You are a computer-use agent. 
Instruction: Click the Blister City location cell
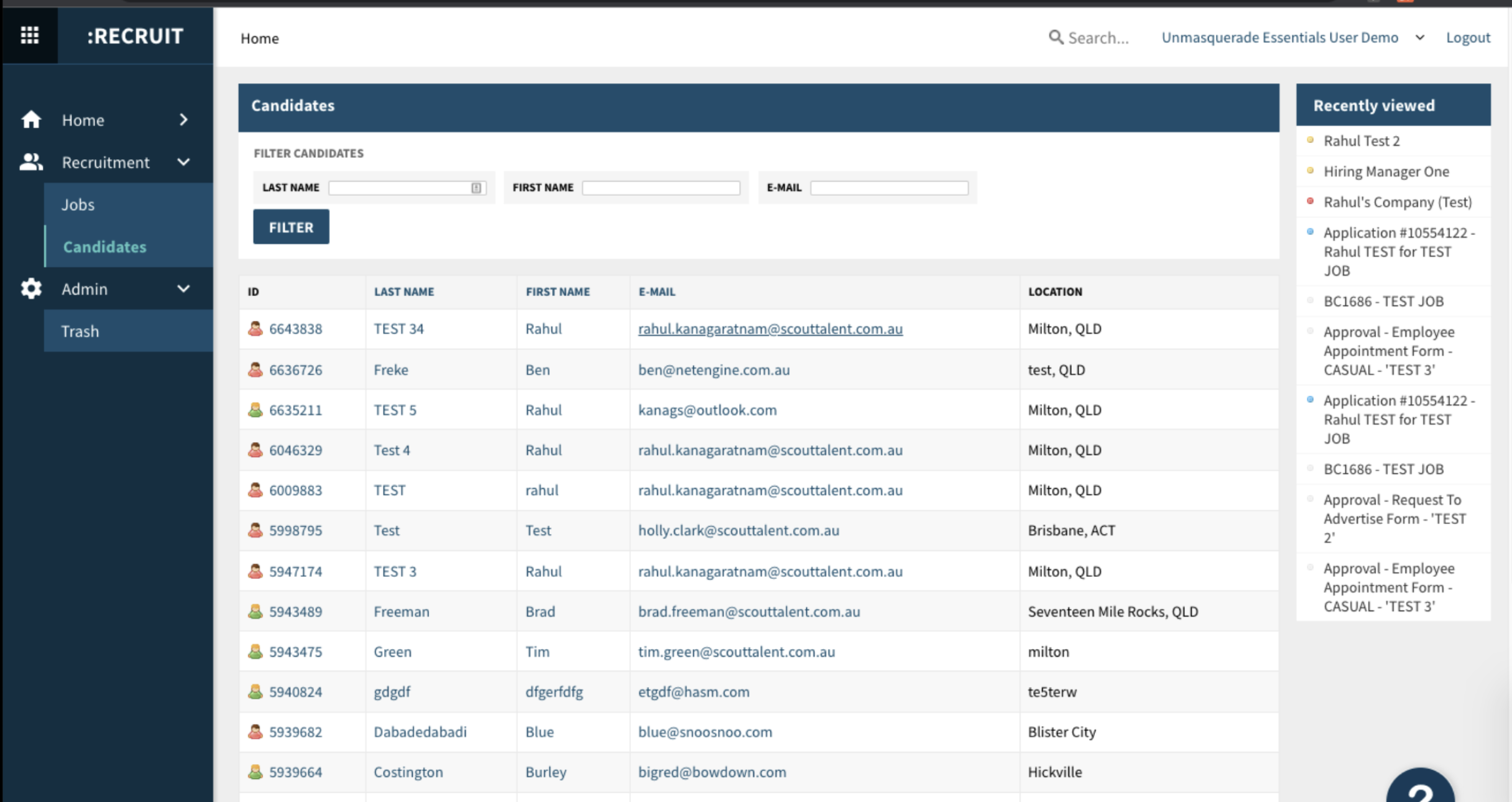pos(1062,732)
